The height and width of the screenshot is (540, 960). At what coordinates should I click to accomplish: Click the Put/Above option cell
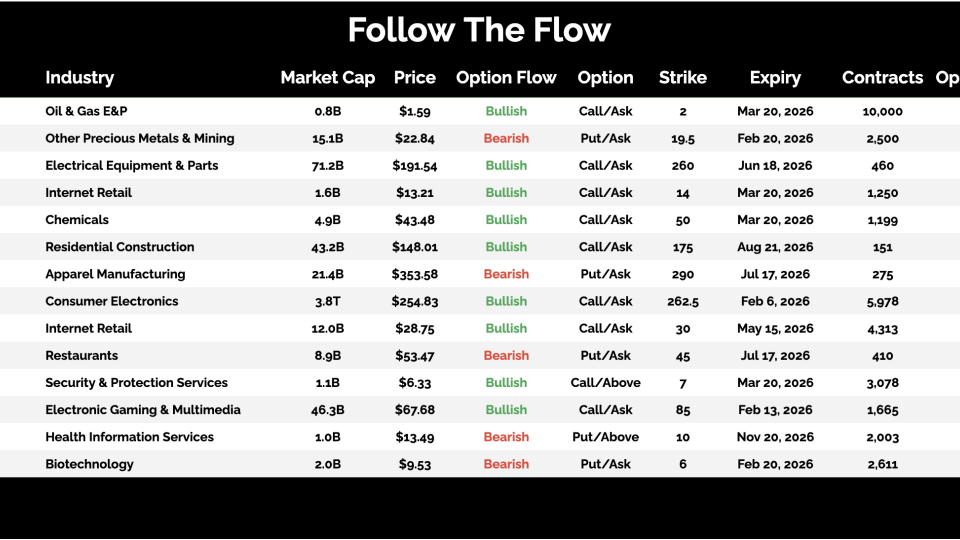tap(605, 437)
